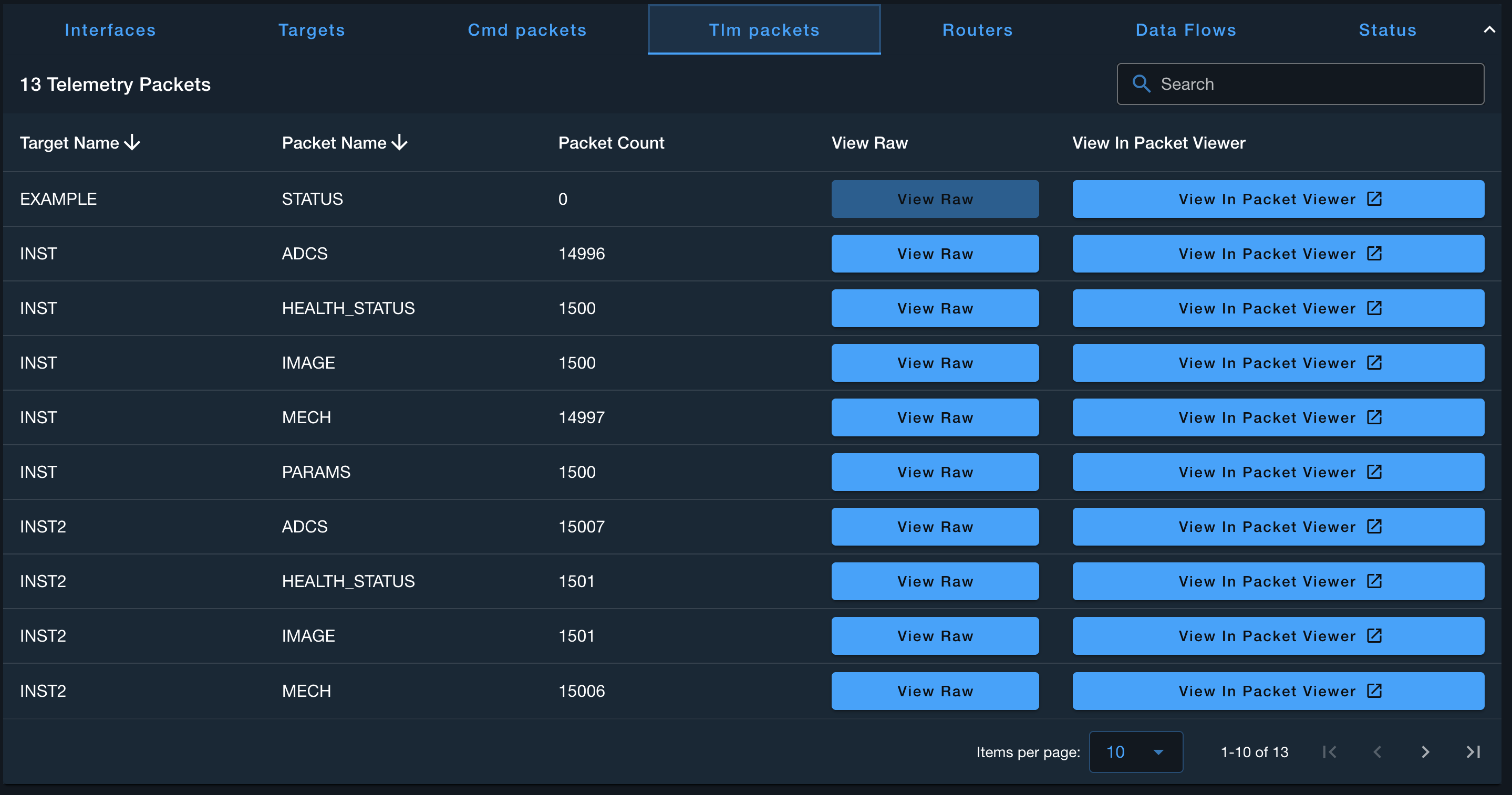Open the Data Flows tab

coord(1186,30)
